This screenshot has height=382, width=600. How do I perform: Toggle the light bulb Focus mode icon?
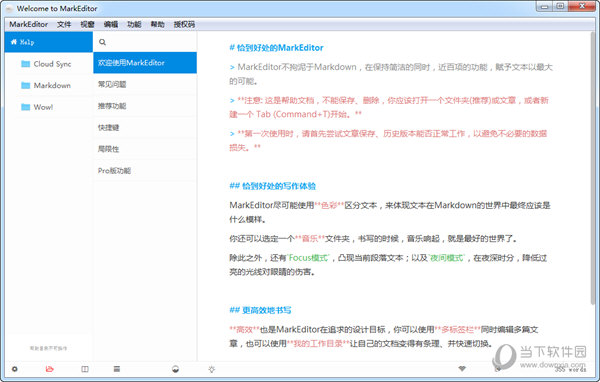(x=212, y=369)
